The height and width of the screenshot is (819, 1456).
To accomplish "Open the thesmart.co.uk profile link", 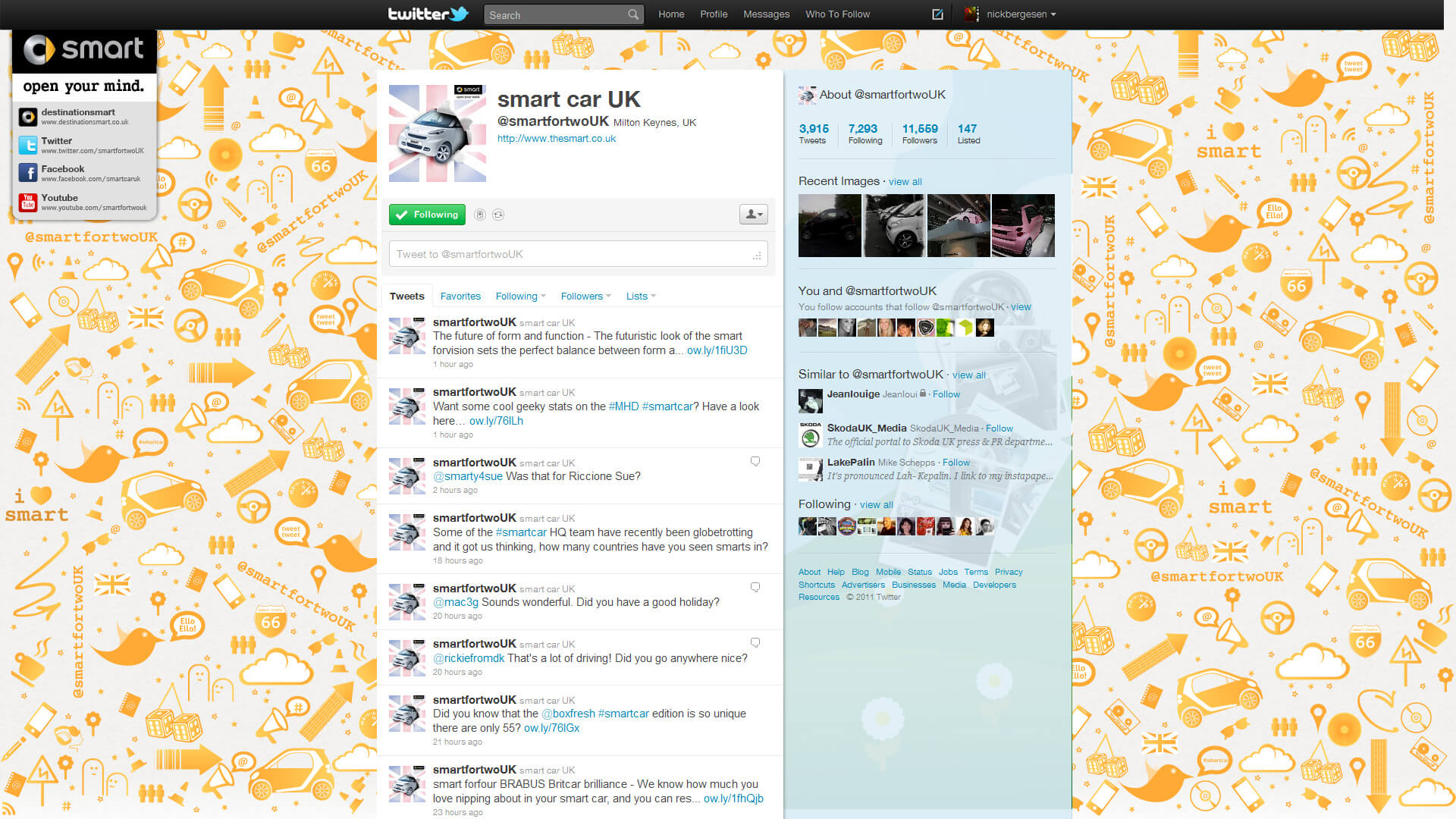I will pyautogui.click(x=556, y=139).
